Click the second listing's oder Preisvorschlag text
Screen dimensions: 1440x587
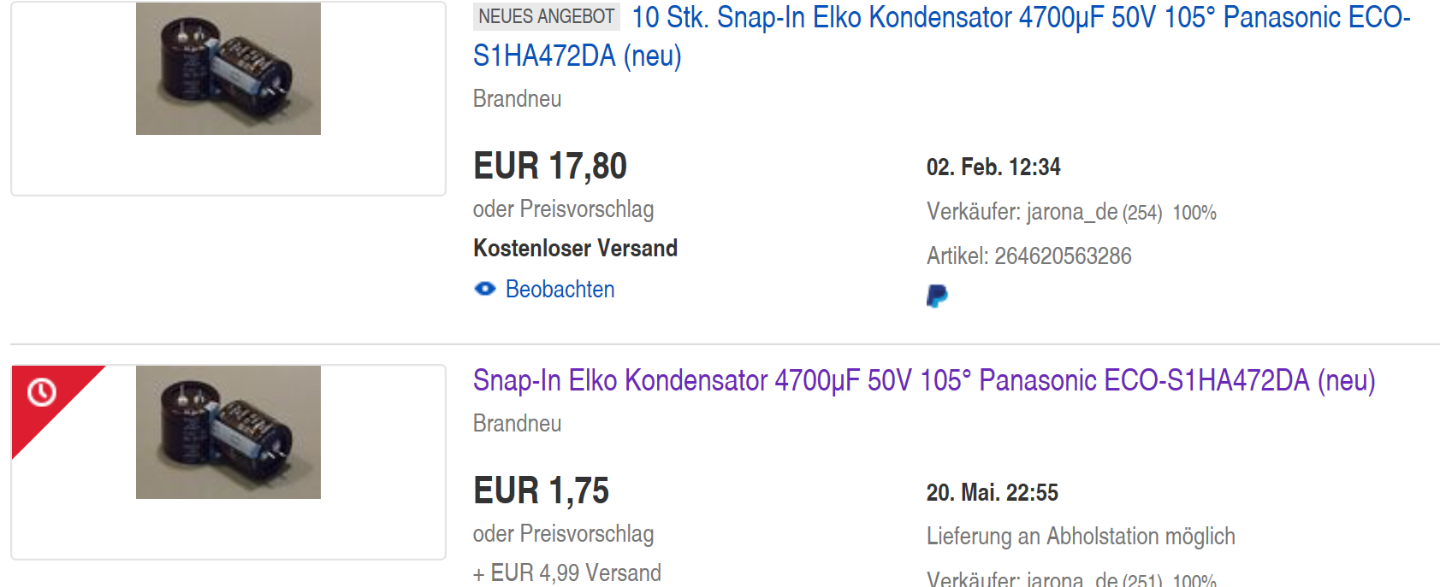pyautogui.click(x=563, y=533)
